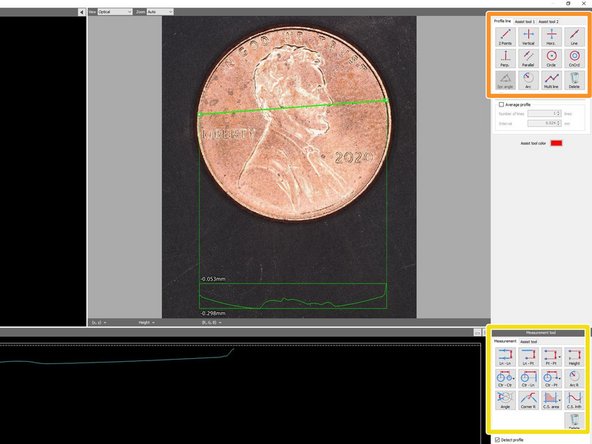Select the Multi line profile tool
592x444 pixels.
point(551,80)
